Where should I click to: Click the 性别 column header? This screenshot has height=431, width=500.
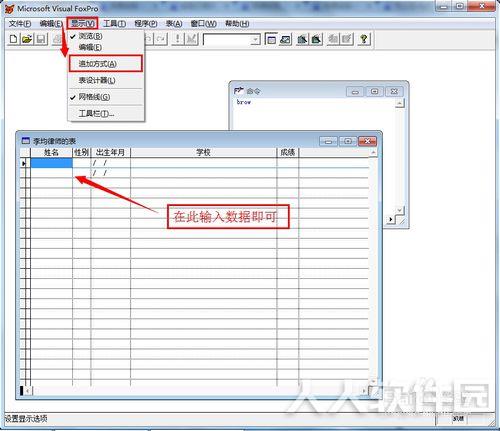point(82,152)
